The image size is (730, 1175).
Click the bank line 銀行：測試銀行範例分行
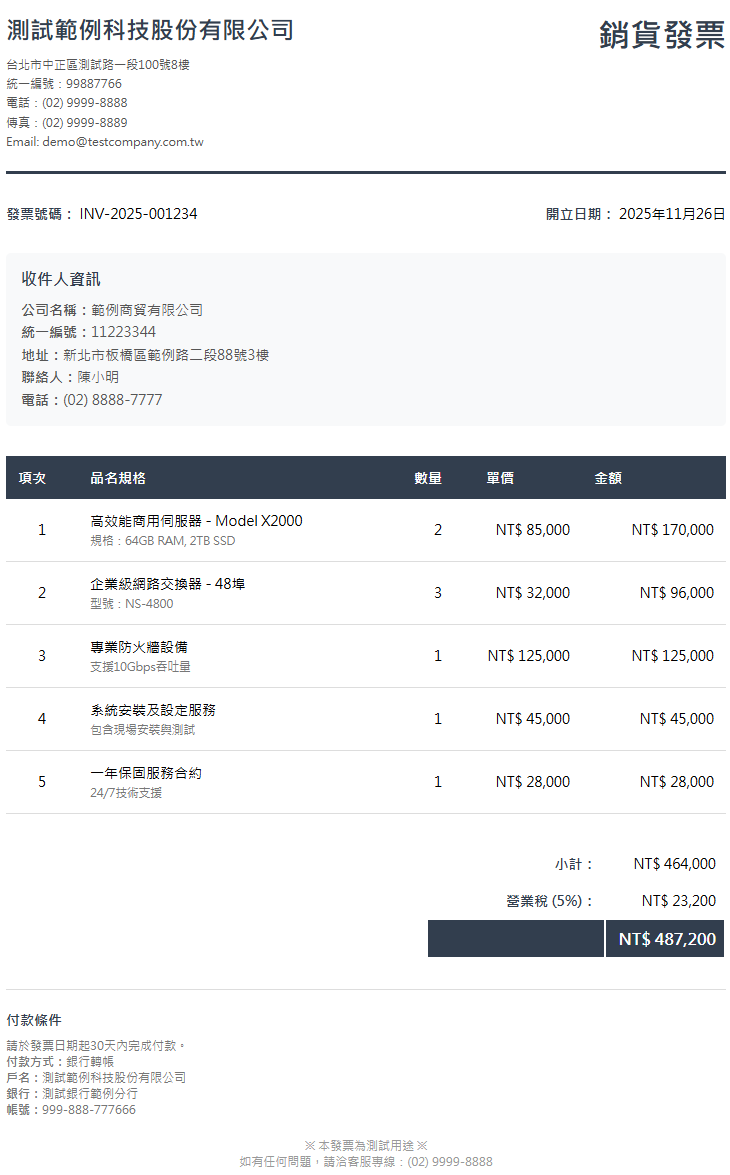pyautogui.click(x=72, y=1094)
